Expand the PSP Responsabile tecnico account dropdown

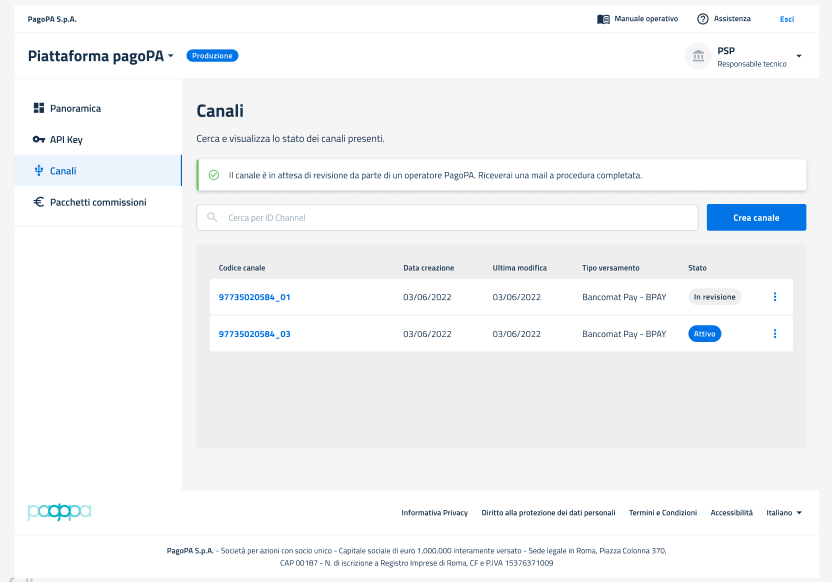tap(798, 56)
